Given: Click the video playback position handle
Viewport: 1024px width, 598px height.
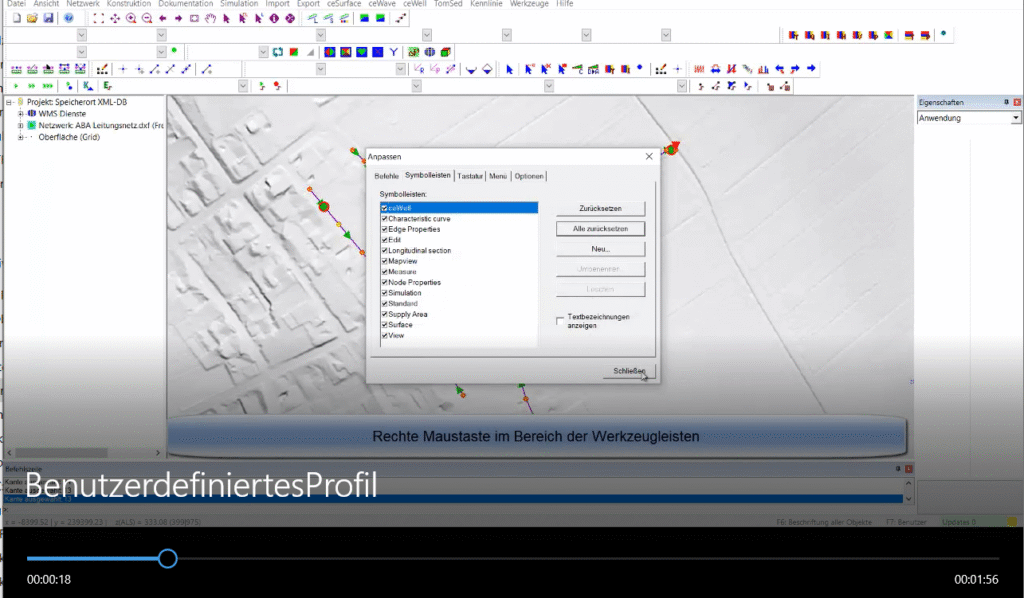Looking at the screenshot, I should click(x=167, y=559).
